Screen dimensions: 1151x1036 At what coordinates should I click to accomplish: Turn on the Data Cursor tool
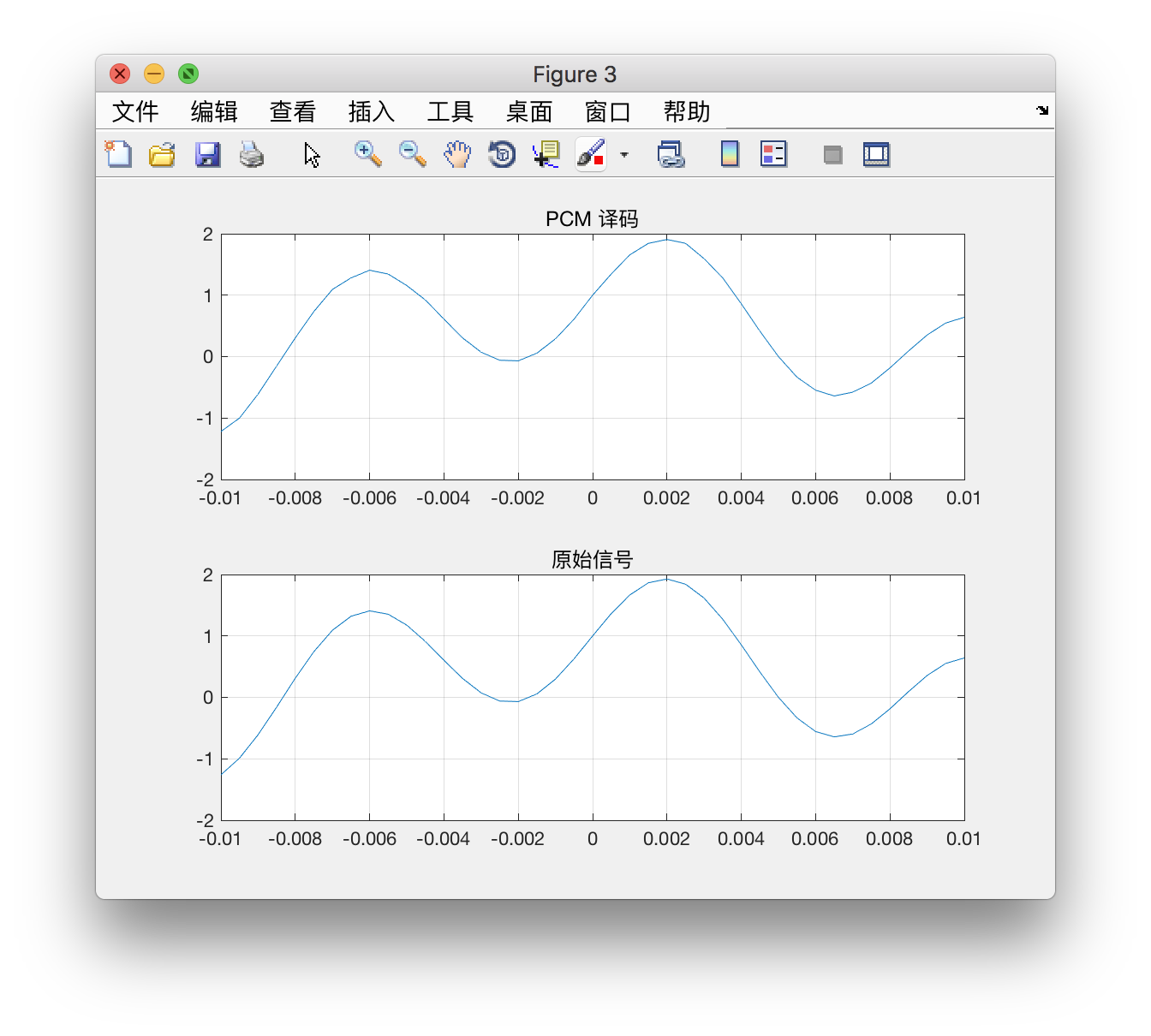click(546, 154)
